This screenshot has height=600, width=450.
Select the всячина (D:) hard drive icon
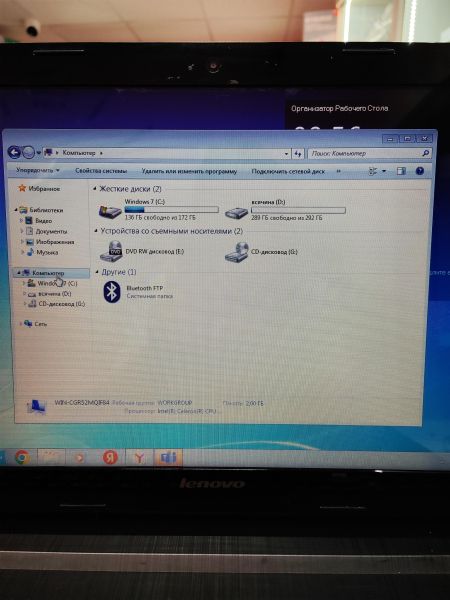(x=236, y=212)
